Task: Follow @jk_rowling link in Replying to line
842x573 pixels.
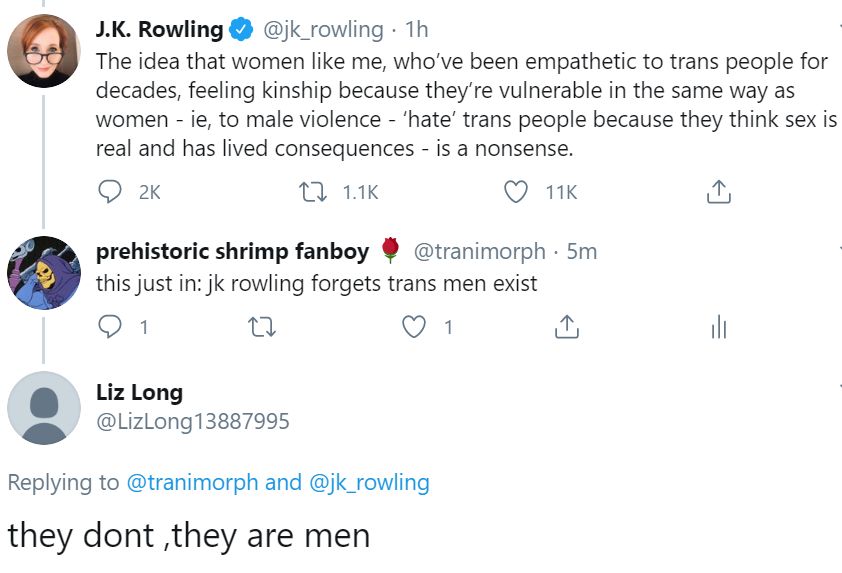Action: (369, 482)
